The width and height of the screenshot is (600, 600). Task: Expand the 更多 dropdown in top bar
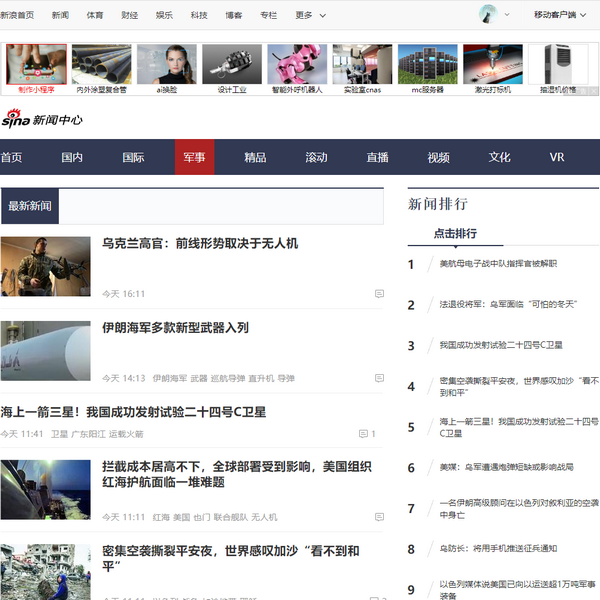(x=311, y=16)
